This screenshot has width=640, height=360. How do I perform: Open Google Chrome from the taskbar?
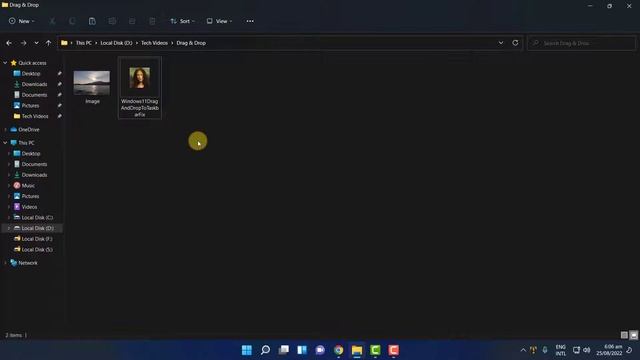tap(338, 350)
